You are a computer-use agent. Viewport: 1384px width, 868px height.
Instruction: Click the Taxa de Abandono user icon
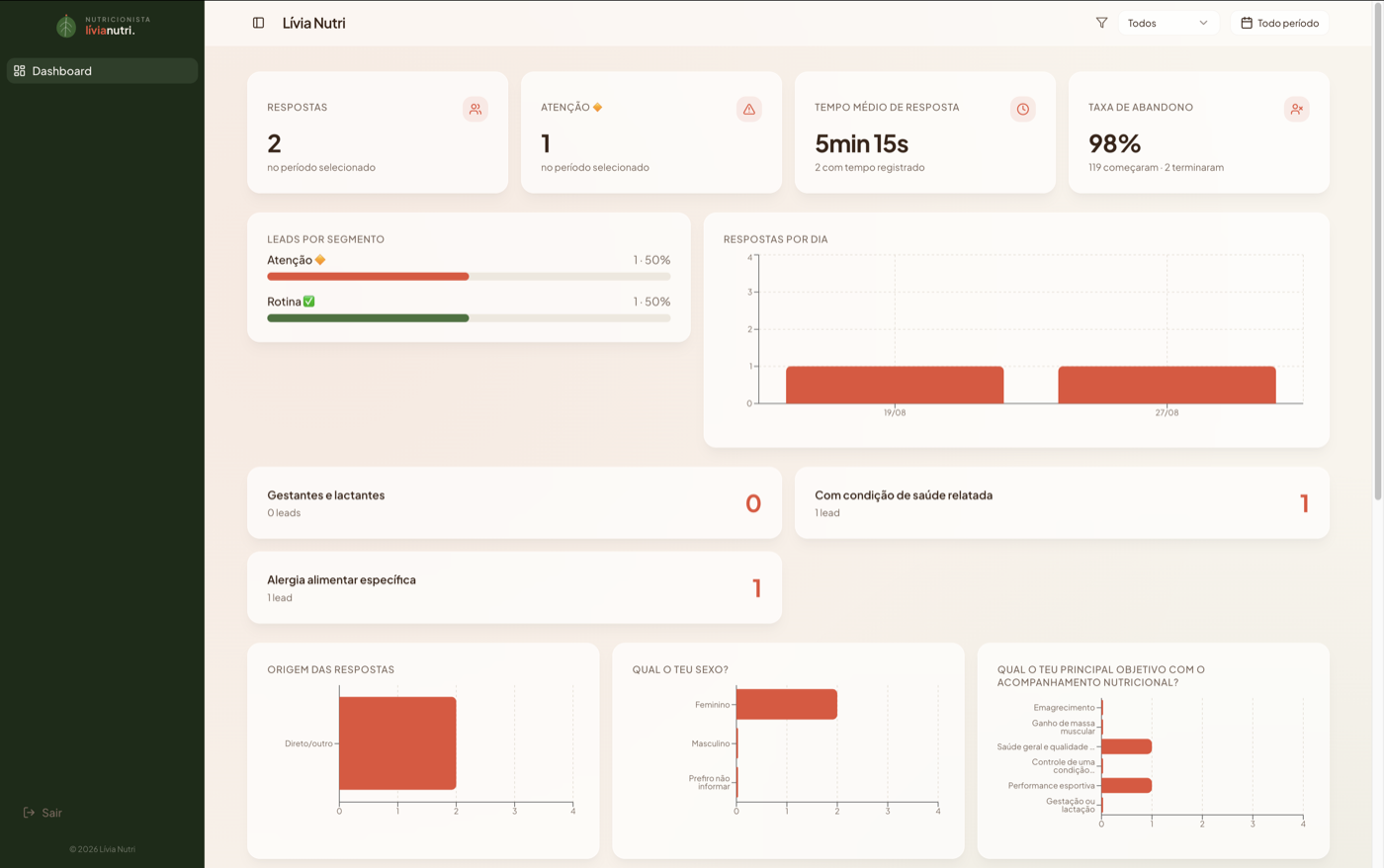point(1297,109)
